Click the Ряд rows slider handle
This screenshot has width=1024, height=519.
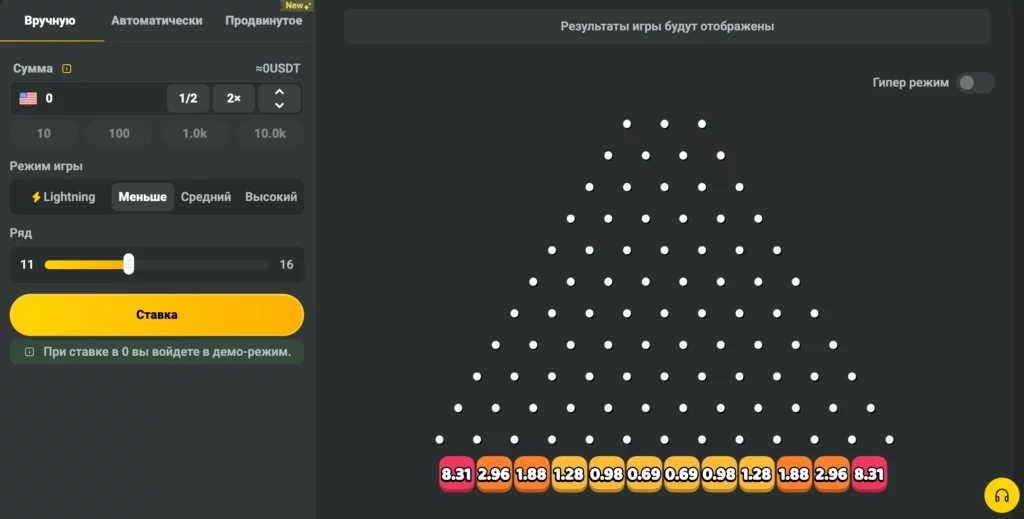coord(129,264)
